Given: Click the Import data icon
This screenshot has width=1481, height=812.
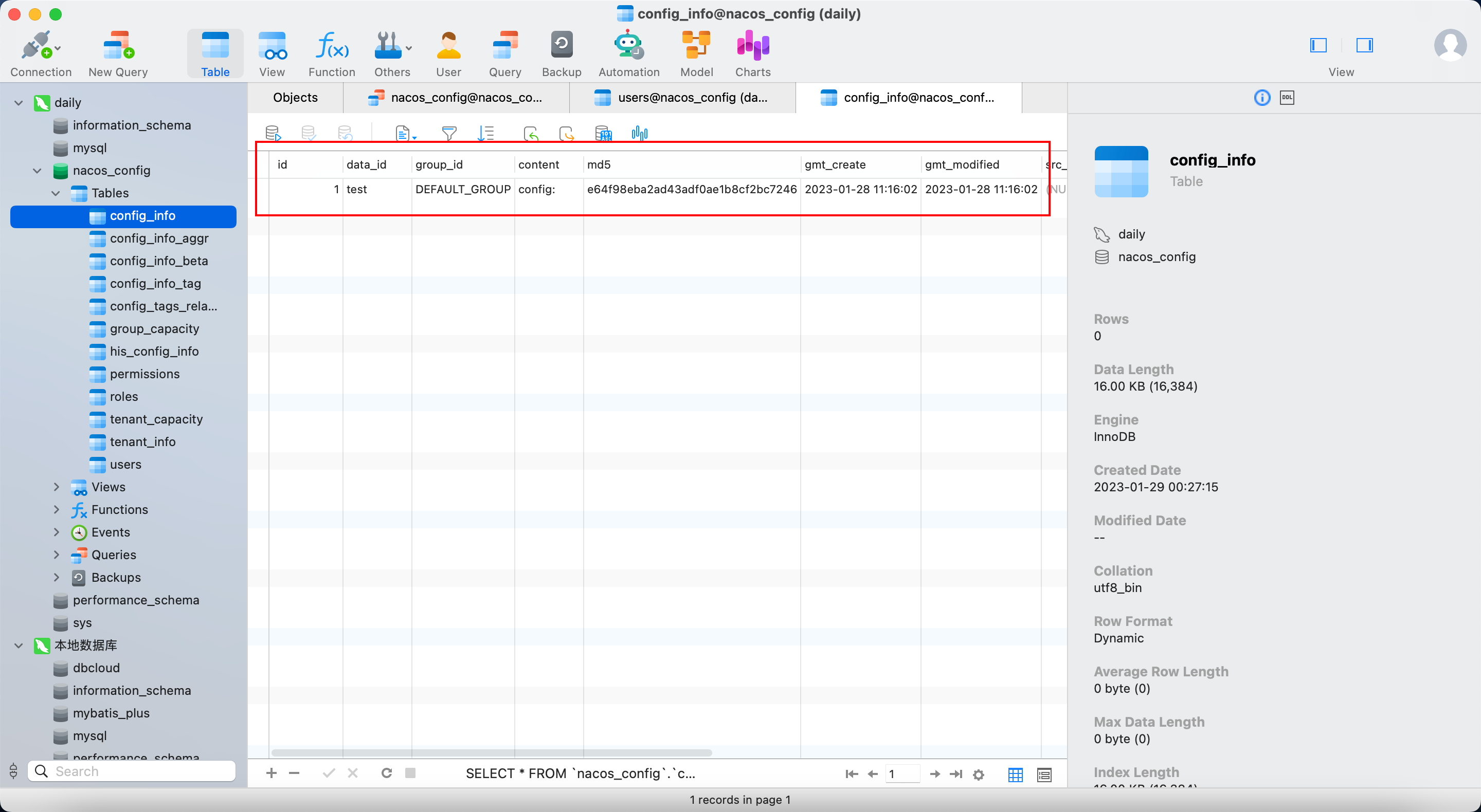Looking at the screenshot, I should [x=531, y=133].
